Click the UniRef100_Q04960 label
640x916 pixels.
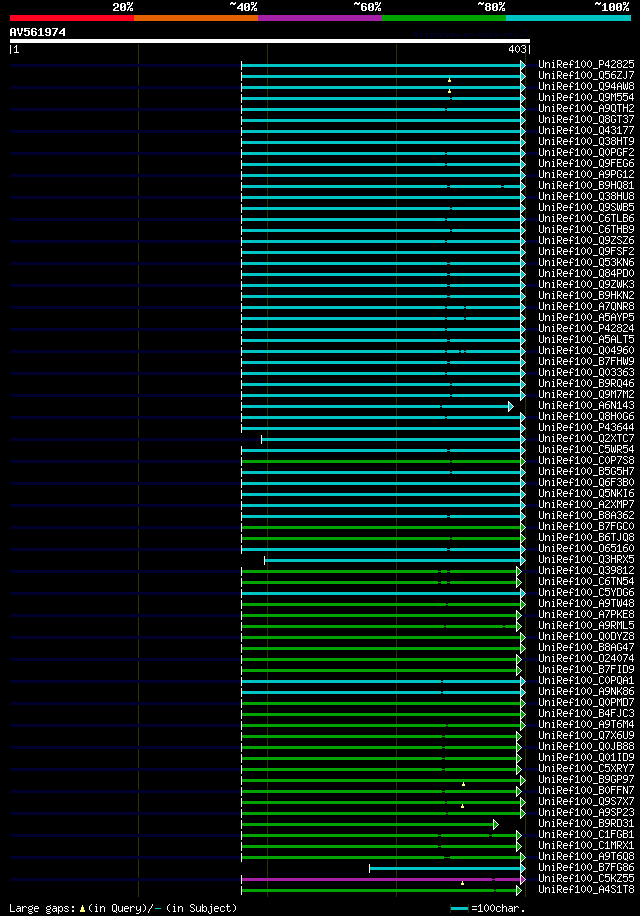coord(586,351)
